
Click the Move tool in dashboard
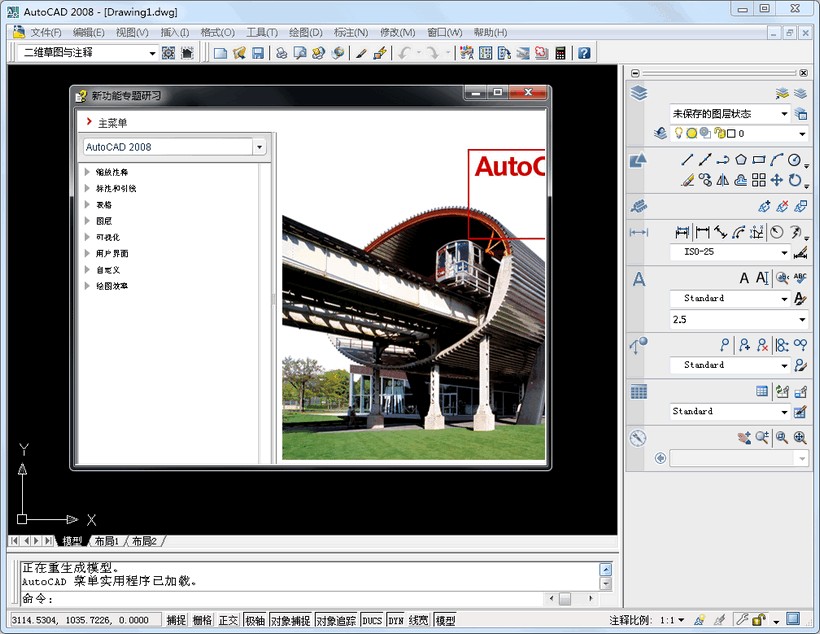click(x=776, y=180)
